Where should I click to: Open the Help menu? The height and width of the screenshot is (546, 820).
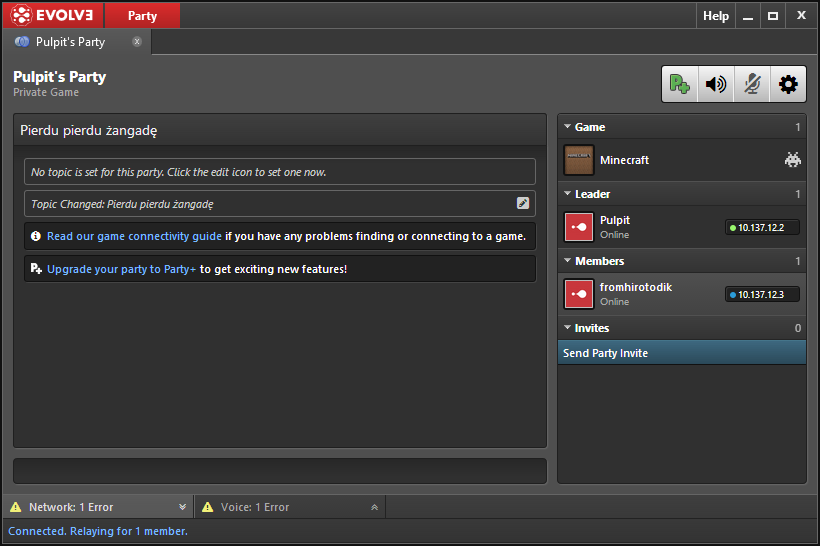coord(716,16)
